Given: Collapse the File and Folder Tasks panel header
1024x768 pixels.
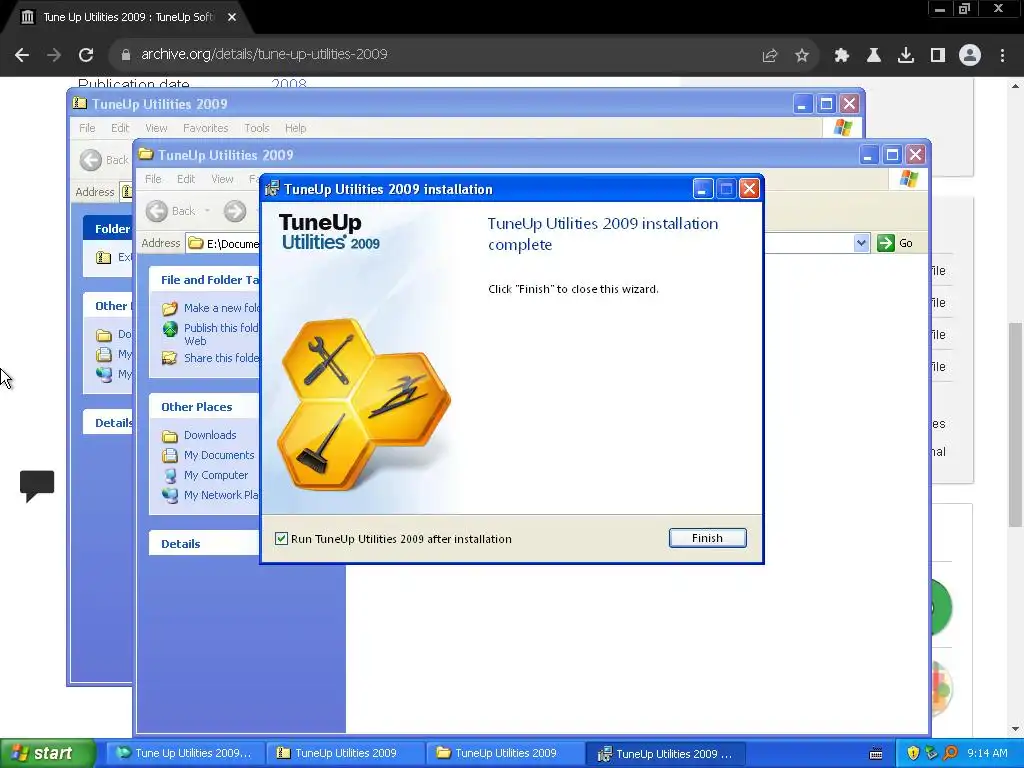Looking at the screenshot, I should click(x=204, y=280).
